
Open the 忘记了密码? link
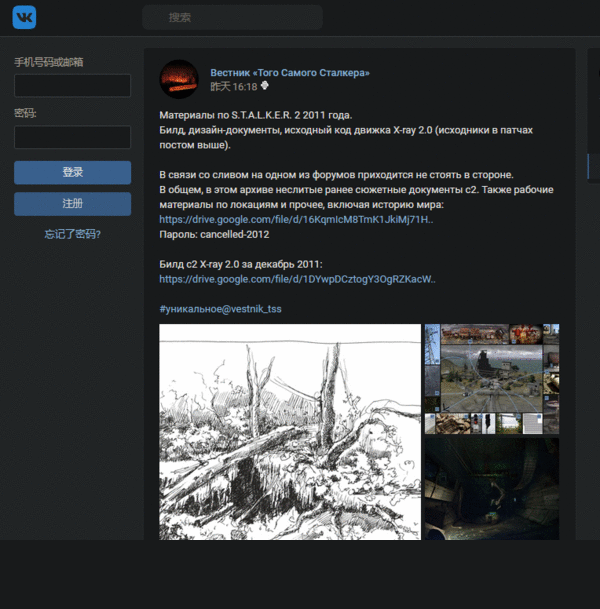(72, 234)
